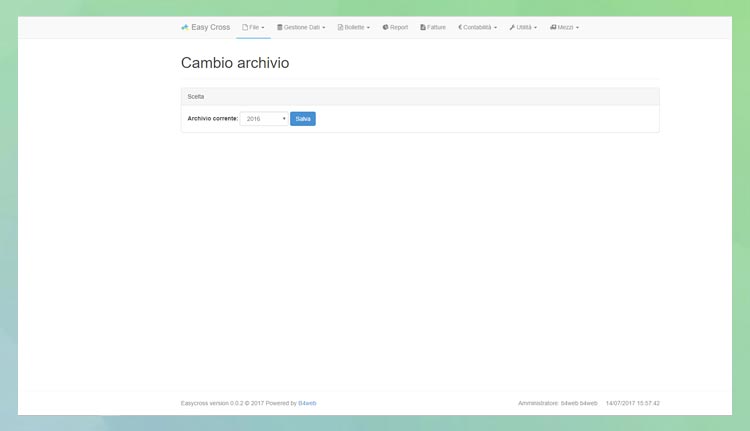Follow the B4web footer link
This screenshot has width=750, height=431.
click(307, 403)
